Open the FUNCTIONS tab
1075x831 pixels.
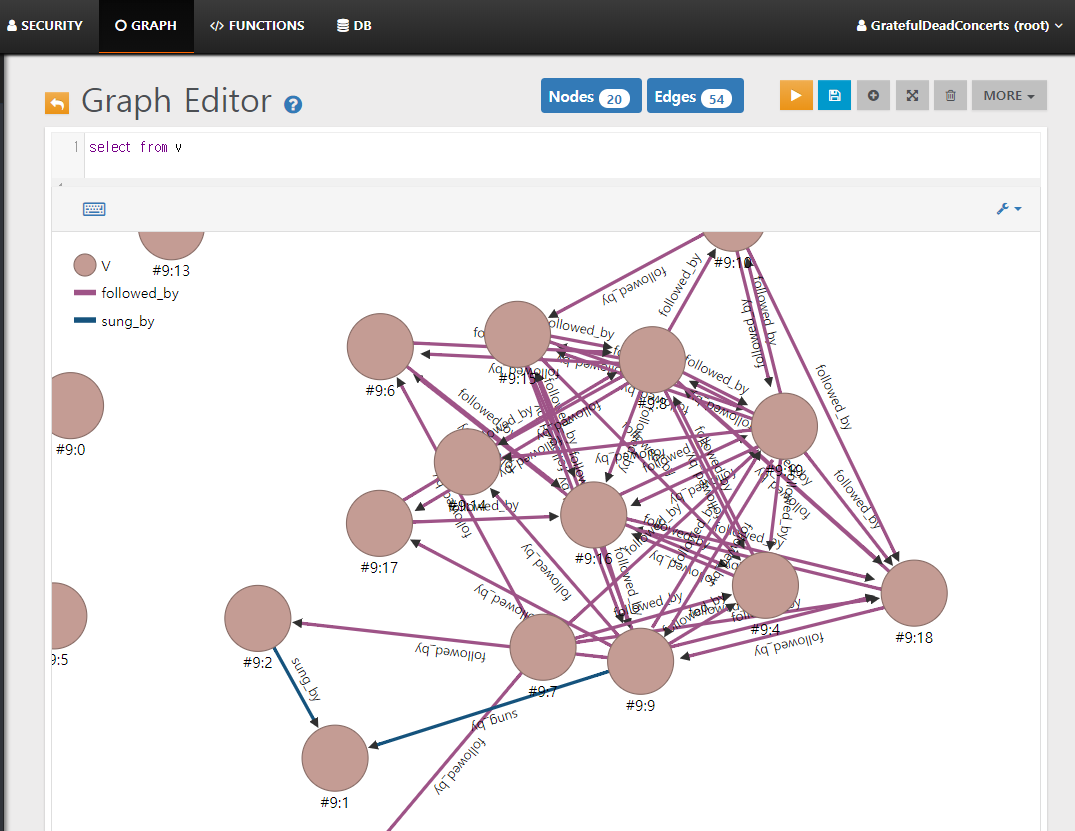(257, 25)
